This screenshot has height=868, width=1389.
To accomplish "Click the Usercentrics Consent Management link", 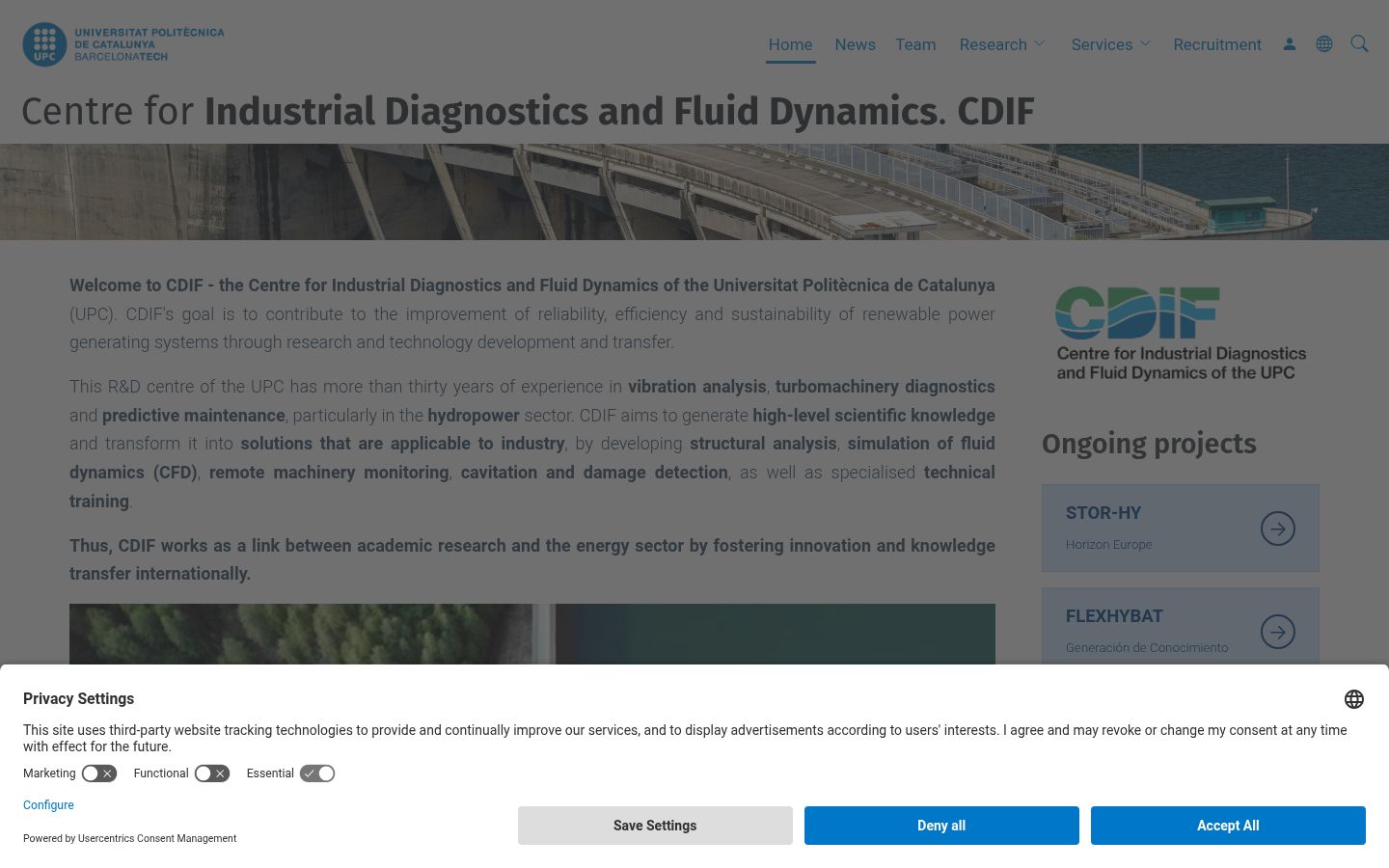I will pyautogui.click(x=157, y=839).
